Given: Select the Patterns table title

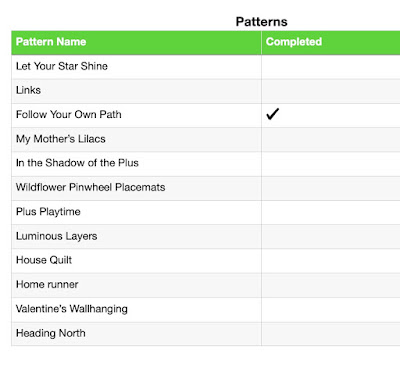Looking at the screenshot, I should pos(261,22).
